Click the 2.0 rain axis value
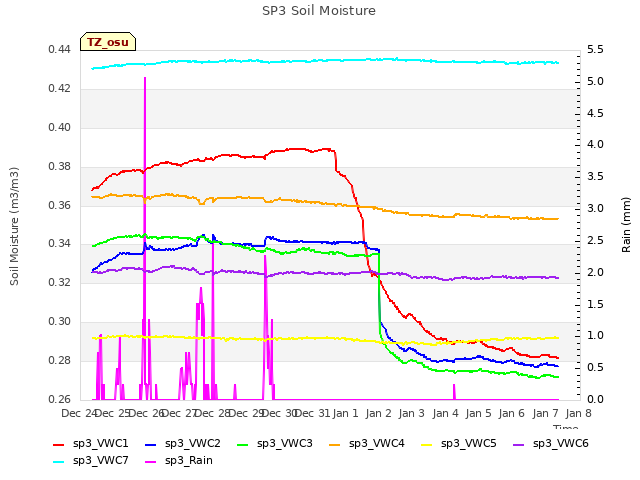Screen dimensions: 640x480 pyautogui.click(x=595, y=272)
